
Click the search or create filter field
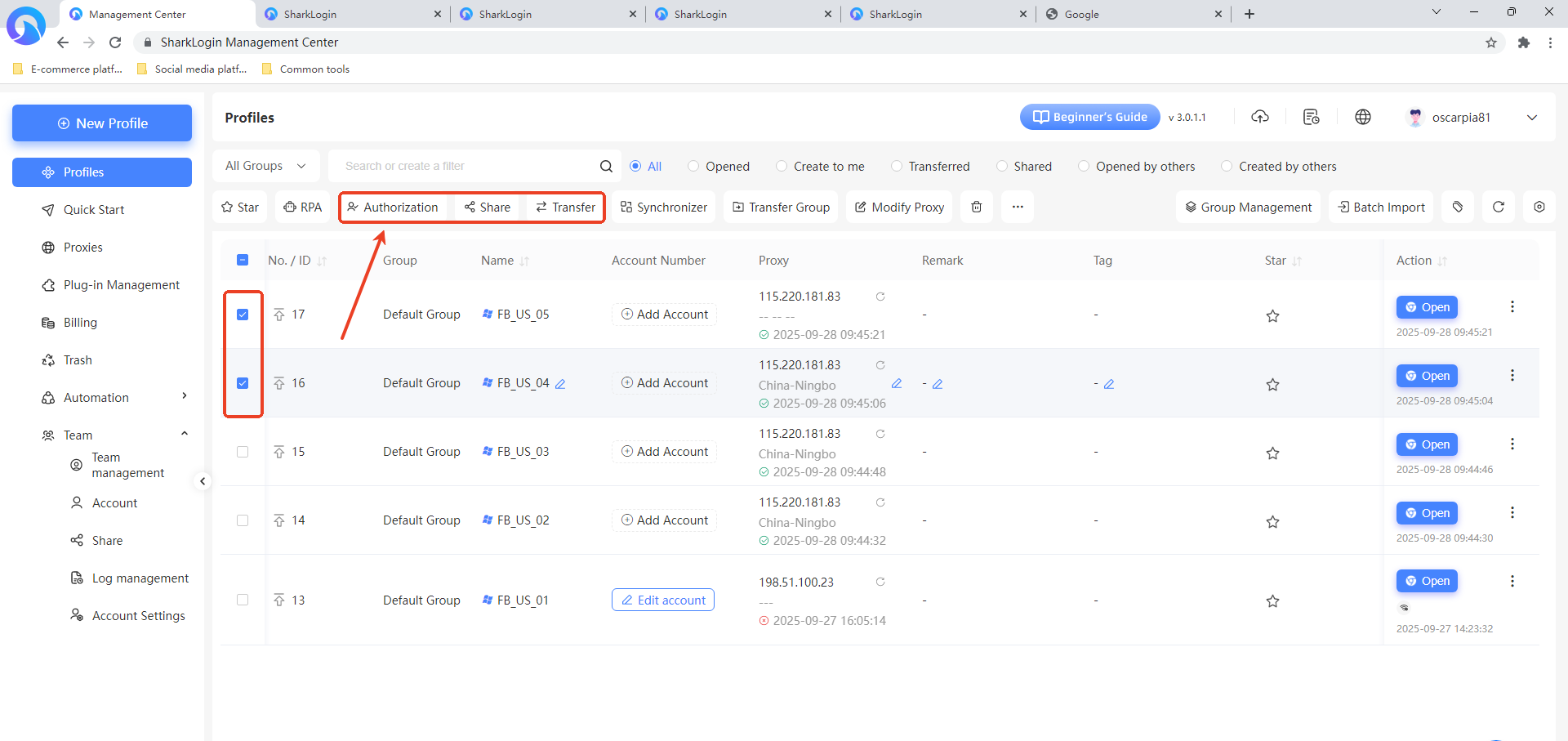[465, 166]
